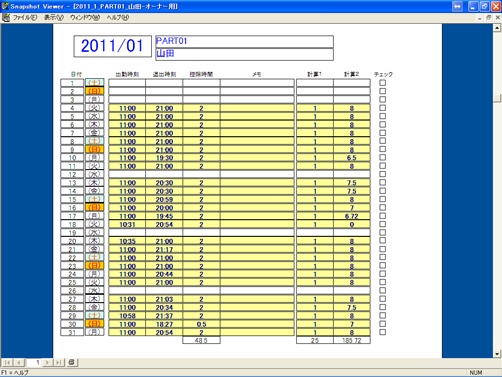Click the 21:37 leave time on day 29
Viewport: 502px width, 377px height.
[164, 316]
